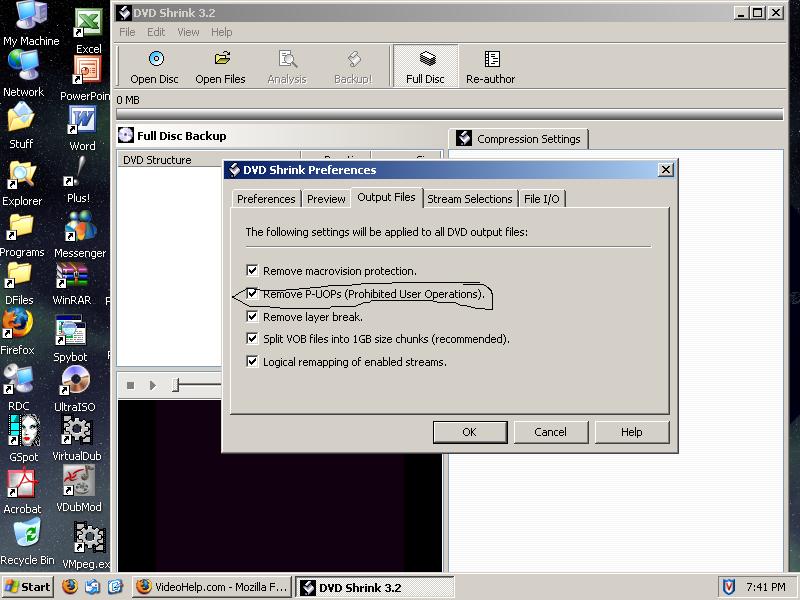Click the DVD Structure column header
This screenshot has width=800, height=600.
click(x=209, y=160)
